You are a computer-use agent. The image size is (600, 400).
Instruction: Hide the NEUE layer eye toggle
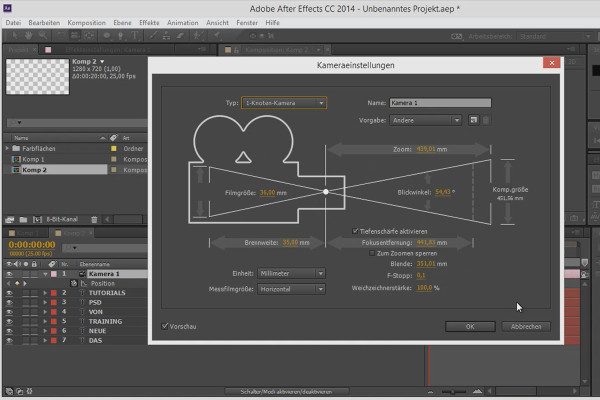(x=9, y=331)
